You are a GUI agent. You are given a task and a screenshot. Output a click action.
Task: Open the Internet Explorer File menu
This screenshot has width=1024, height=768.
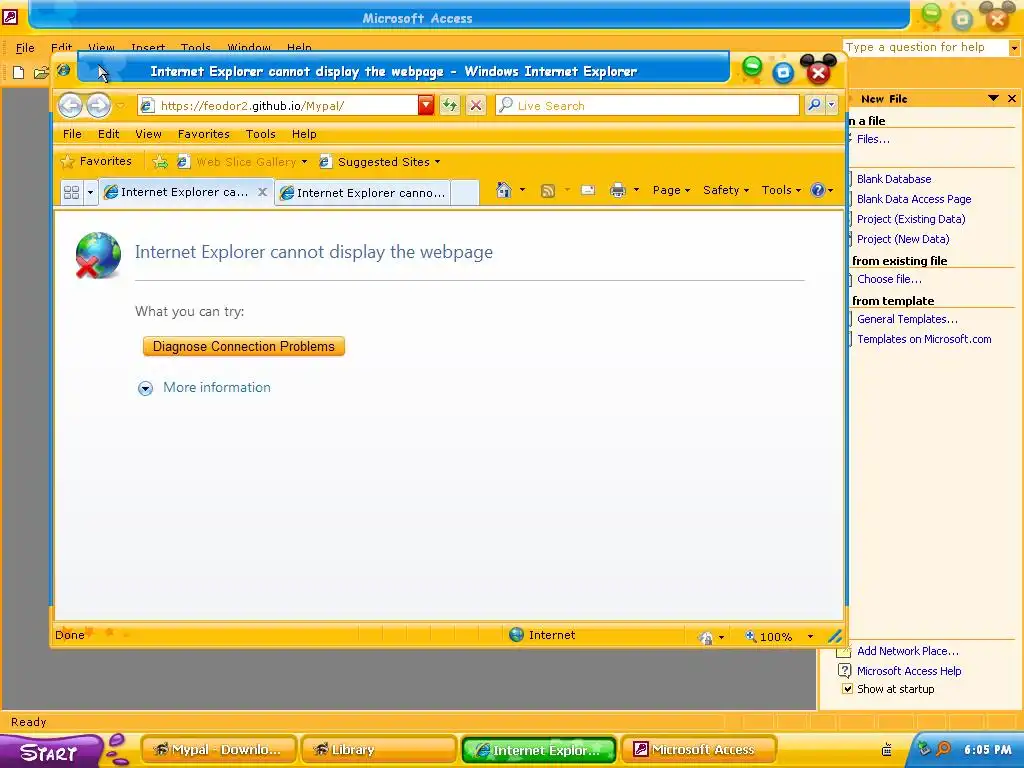[72, 134]
